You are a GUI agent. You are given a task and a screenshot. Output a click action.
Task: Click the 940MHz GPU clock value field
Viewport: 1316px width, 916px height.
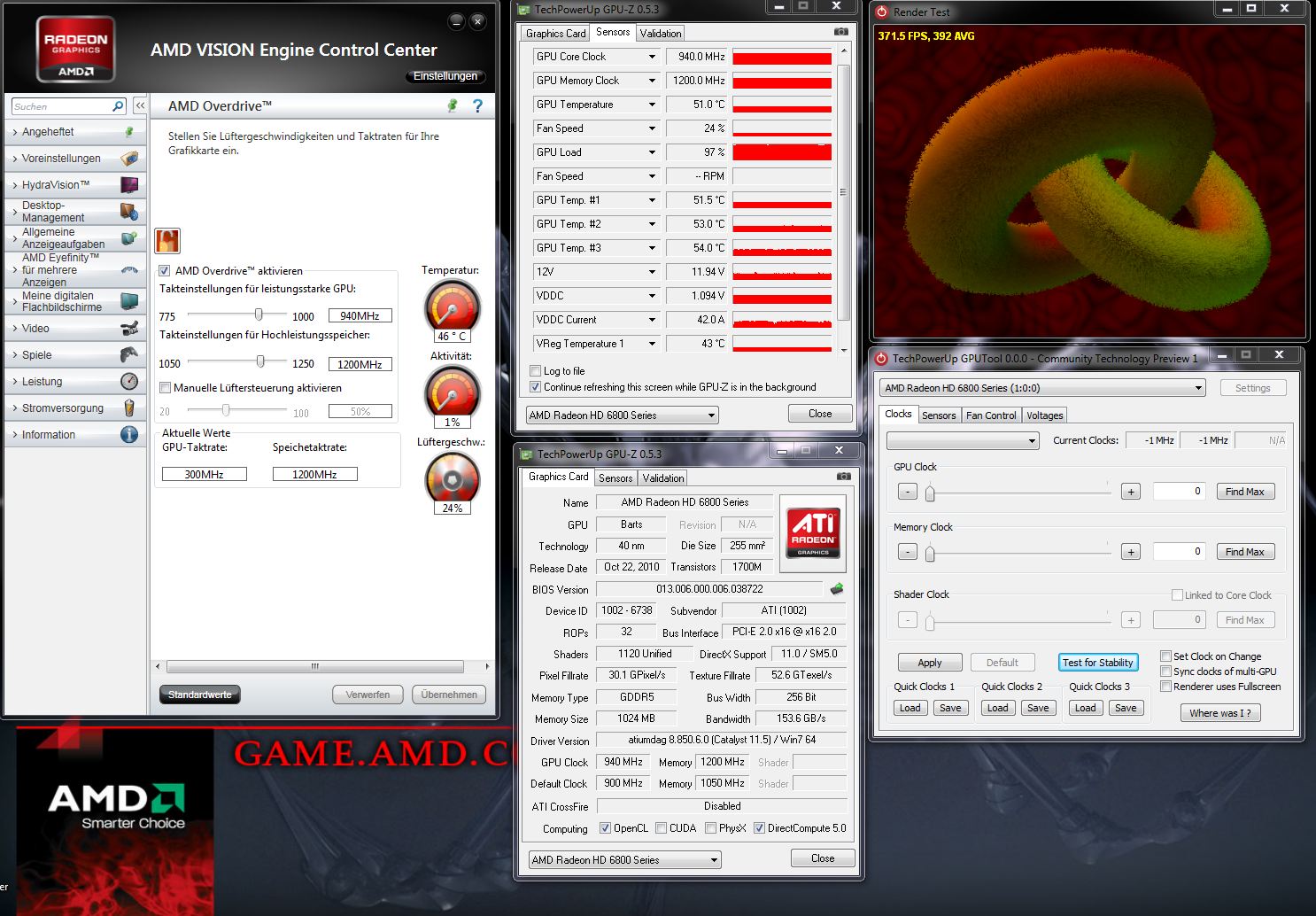click(360, 316)
